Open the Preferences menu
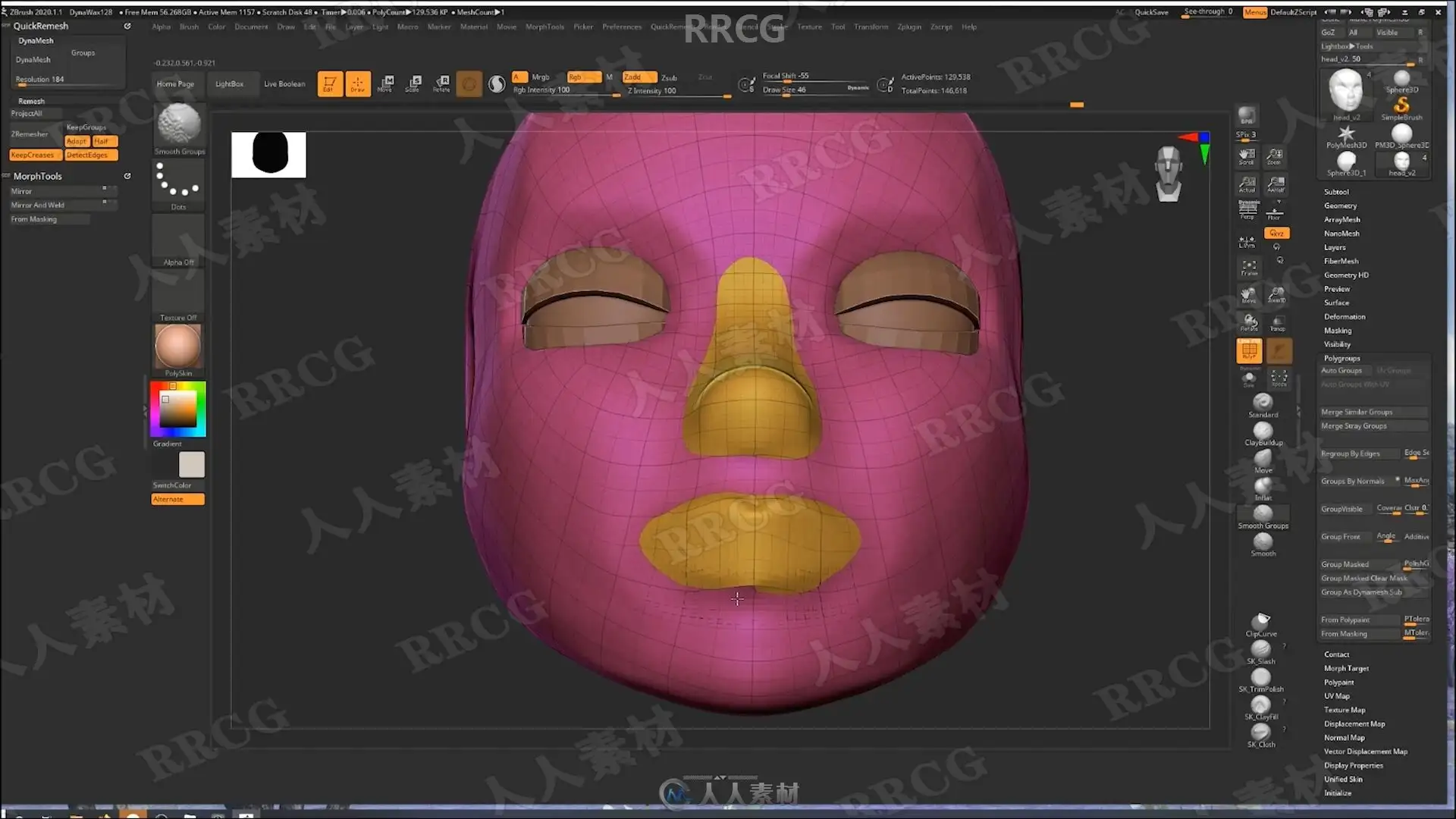The image size is (1456, 819). pyautogui.click(x=622, y=27)
